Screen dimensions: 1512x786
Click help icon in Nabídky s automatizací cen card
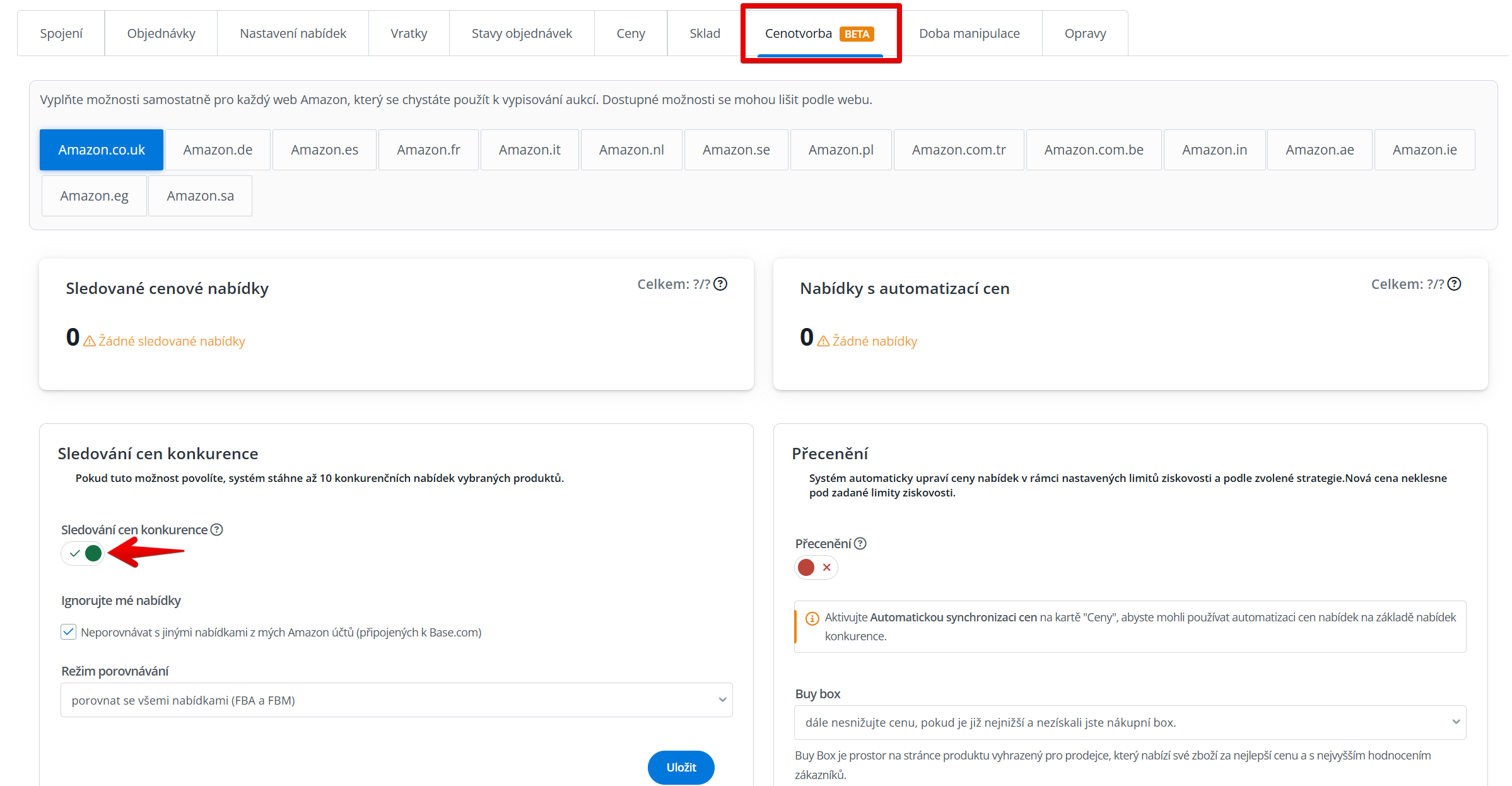tap(1454, 284)
